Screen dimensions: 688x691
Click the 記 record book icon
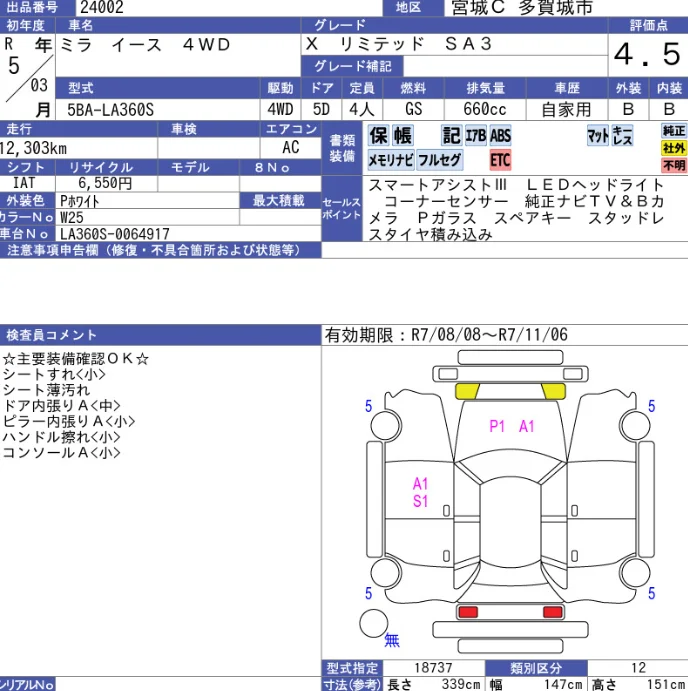[x=451, y=136]
